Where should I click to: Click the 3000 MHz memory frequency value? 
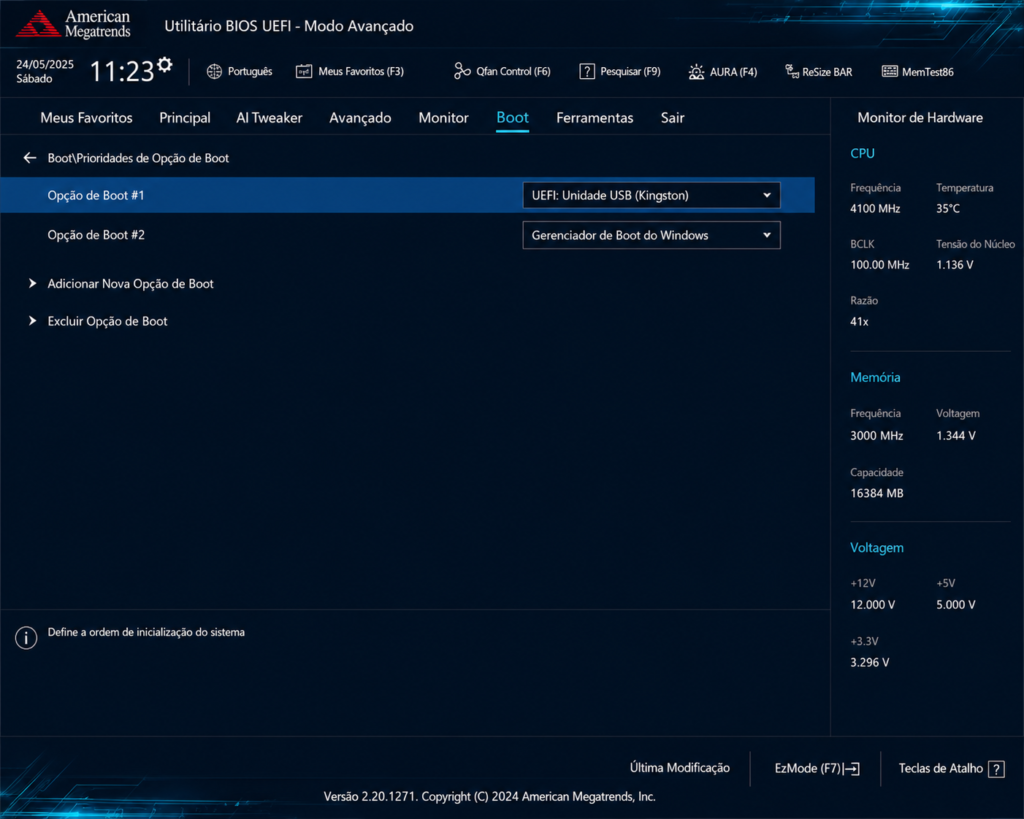[876, 436]
